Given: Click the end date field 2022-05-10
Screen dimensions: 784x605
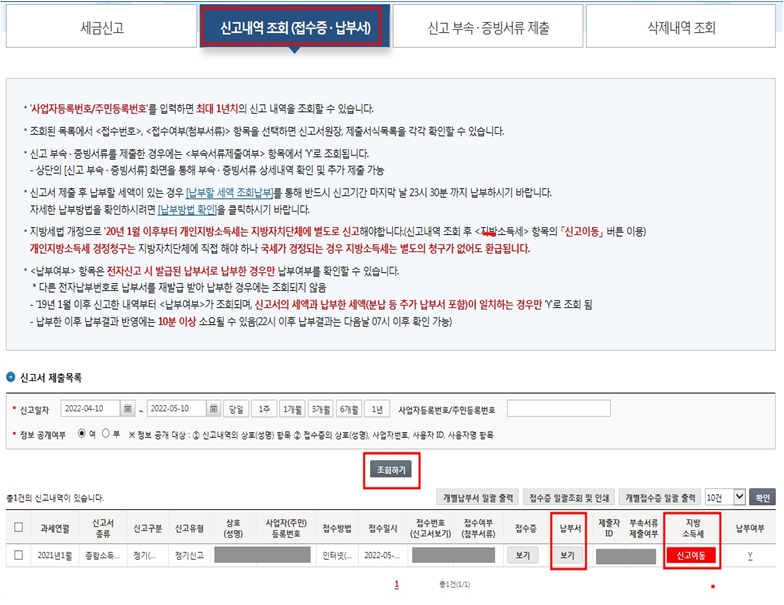Looking at the screenshot, I should pyautogui.click(x=176, y=408).
